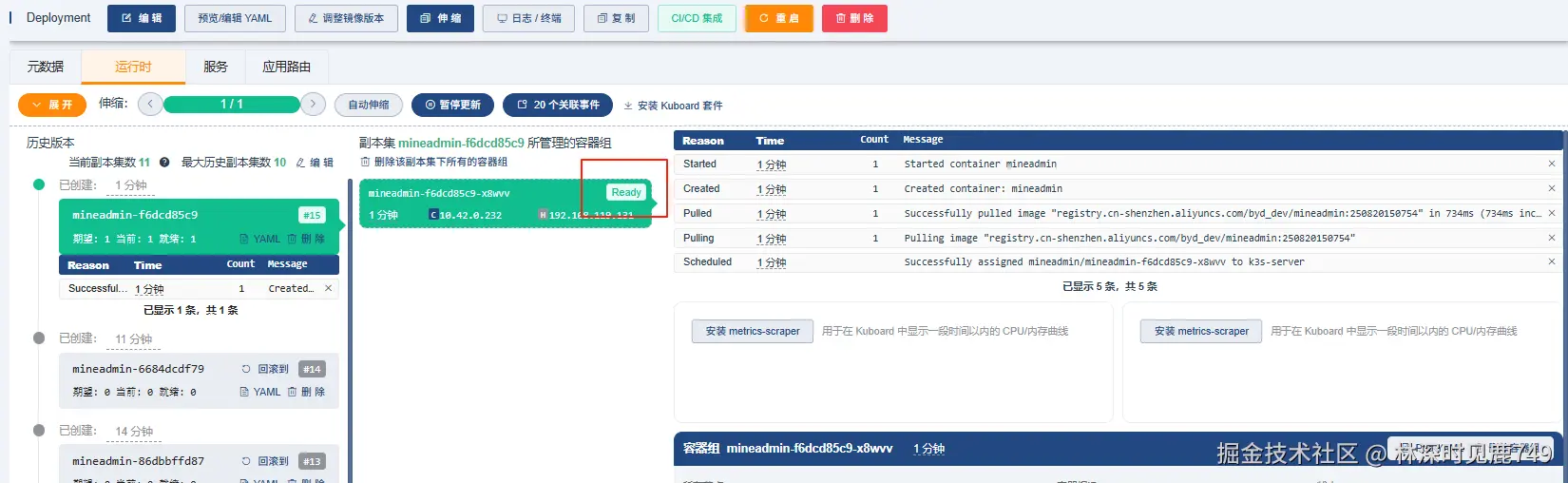Click 1 分钟 timestamp of first revision

(x=130, y=185)
